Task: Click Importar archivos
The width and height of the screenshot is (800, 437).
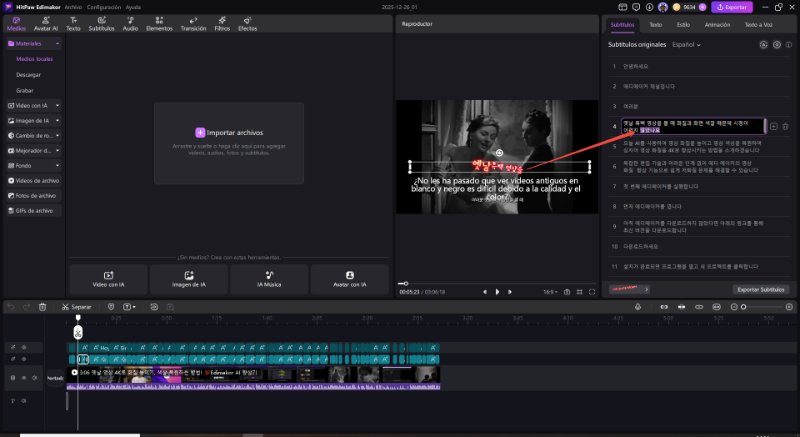Action: tap(229, 133)
